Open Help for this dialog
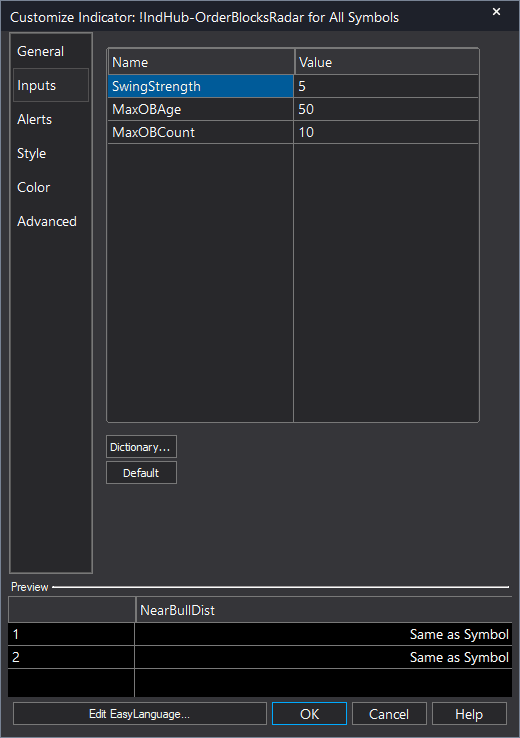The width and height of the screenshot is (520, 738). (469, 714)
